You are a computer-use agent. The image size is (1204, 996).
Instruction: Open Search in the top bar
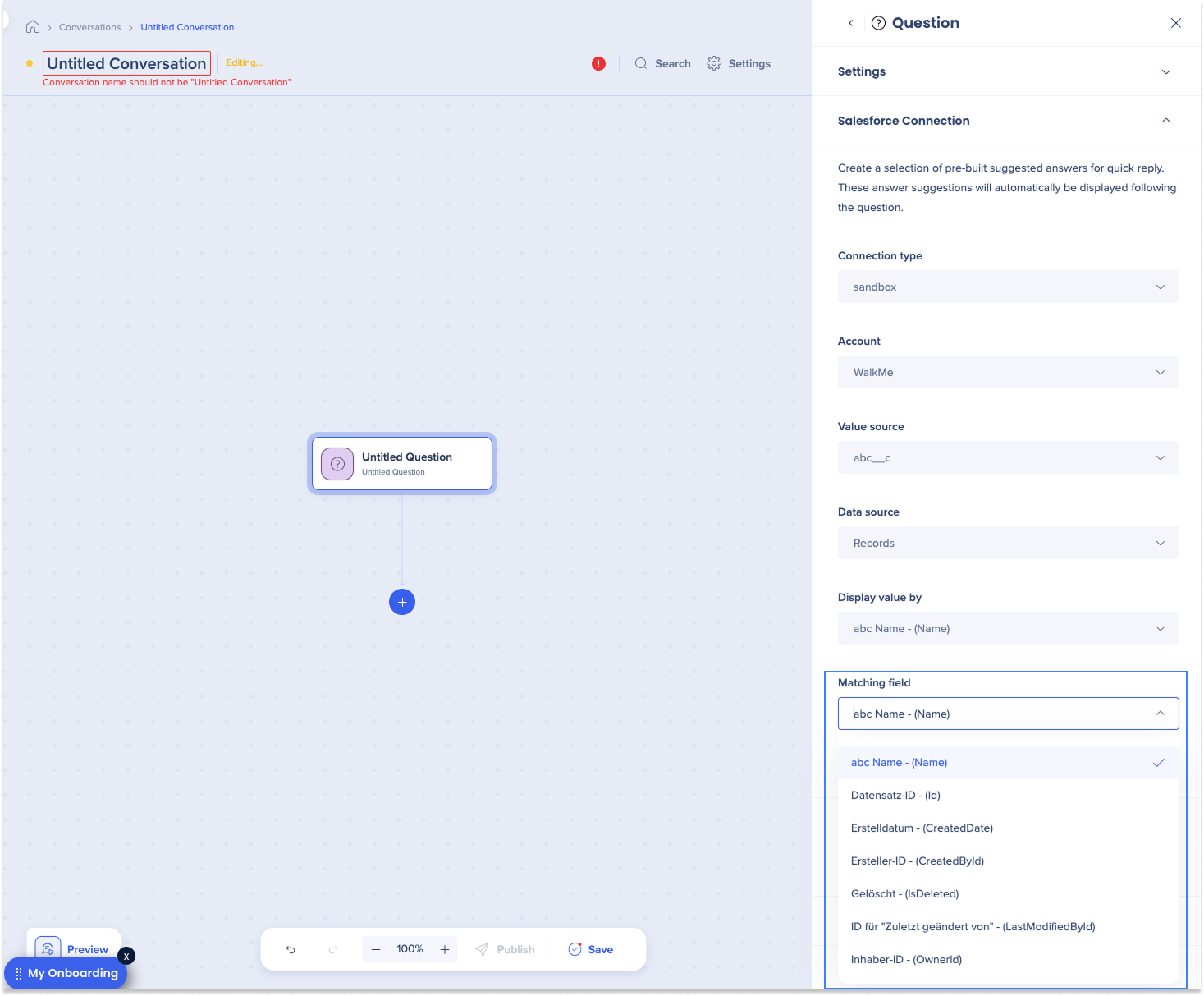662,63
